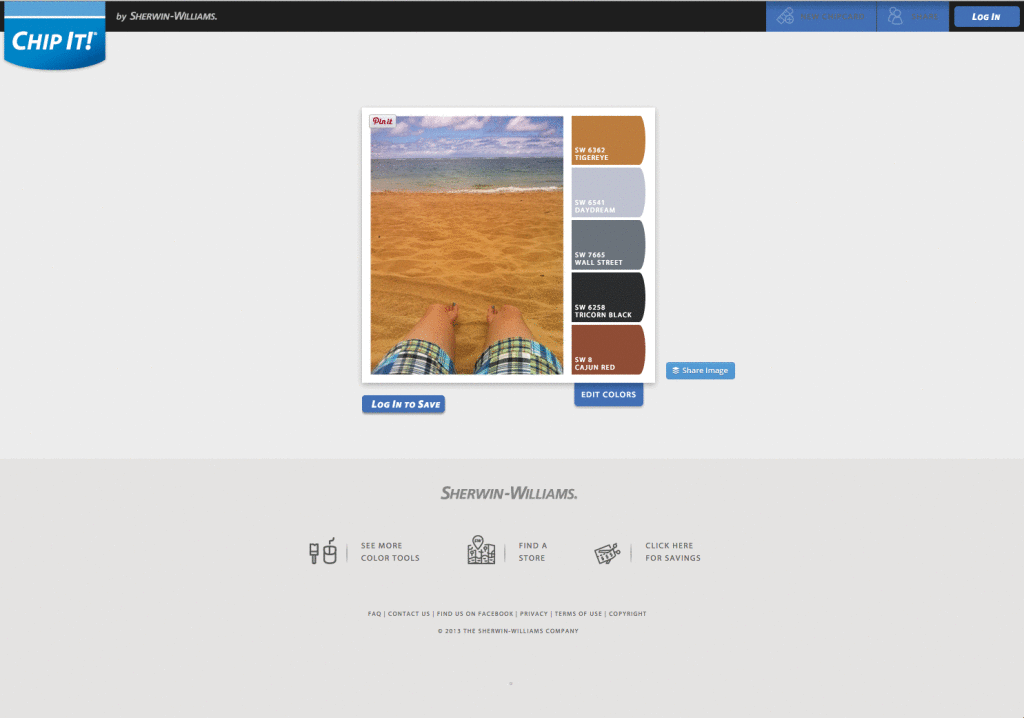Select the Daydream SW 6541 color chip
The image size is (1024, 718).
608,192
